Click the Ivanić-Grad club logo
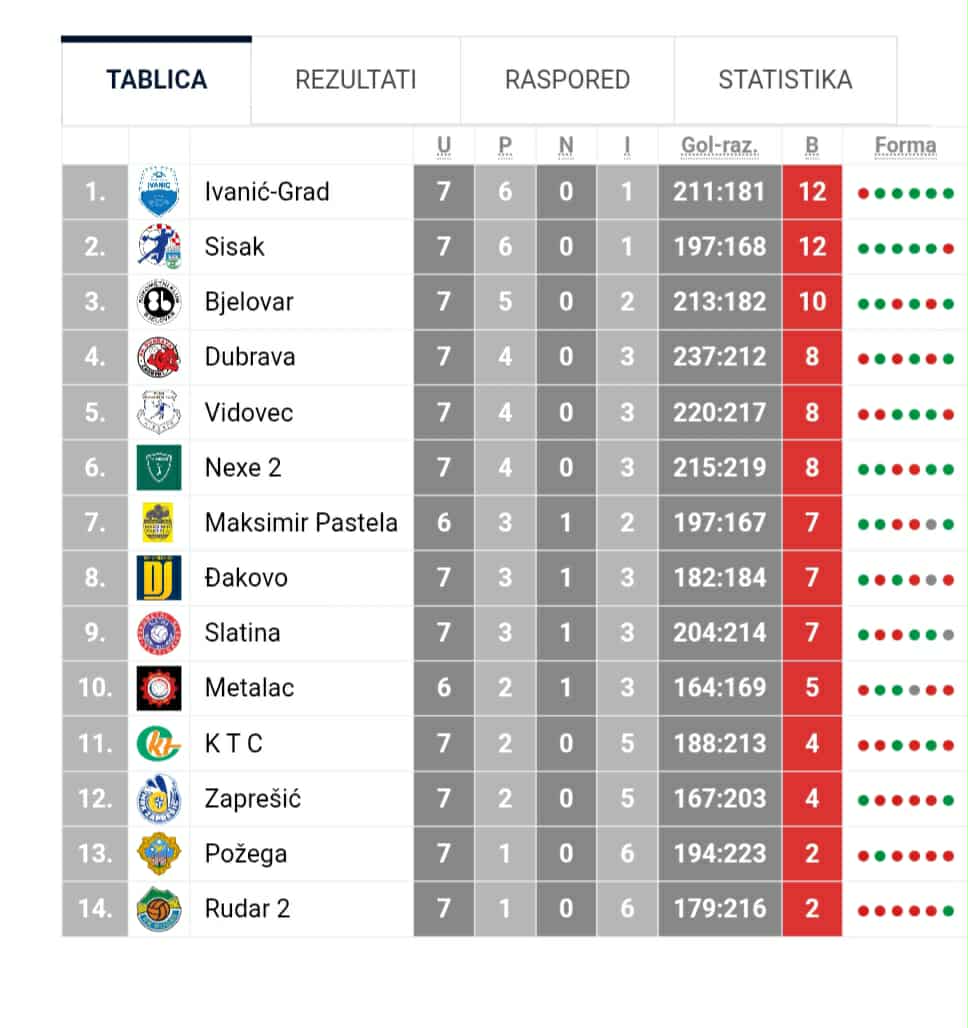Image resolution: width=968 pixels, height=1028 pixels. 159,191
